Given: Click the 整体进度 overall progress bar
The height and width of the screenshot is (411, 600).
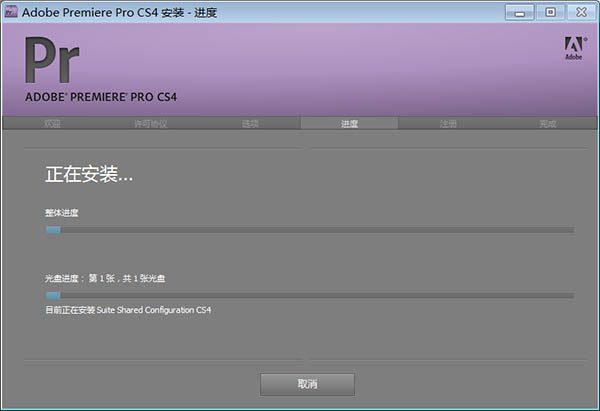Looking at the screenshot, I should 310,230.
